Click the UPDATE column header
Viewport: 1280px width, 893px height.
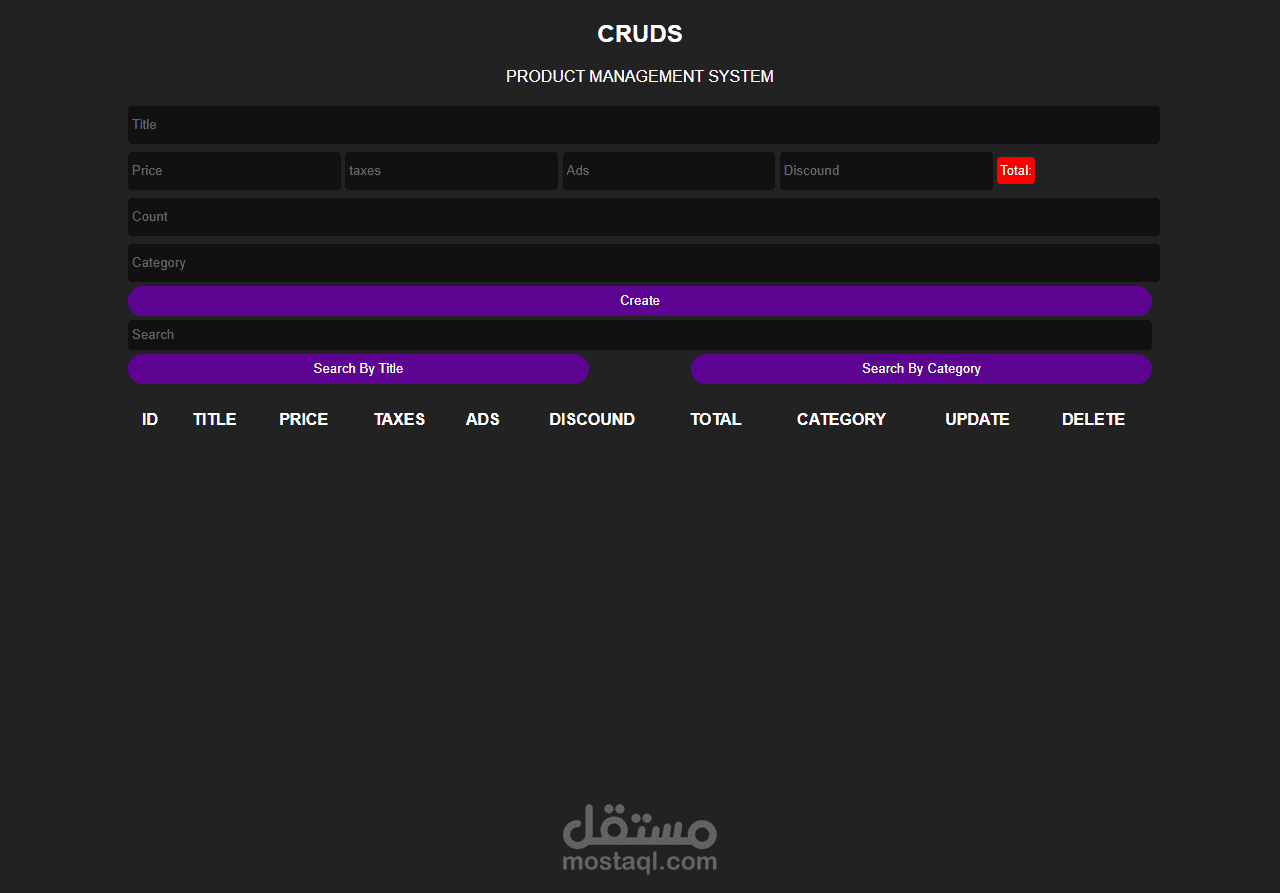coord(978,420)
